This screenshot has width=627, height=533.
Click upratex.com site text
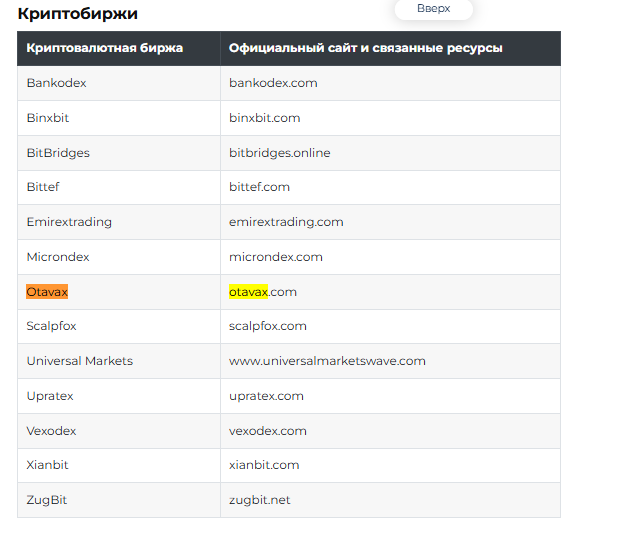tap(266, 396)
